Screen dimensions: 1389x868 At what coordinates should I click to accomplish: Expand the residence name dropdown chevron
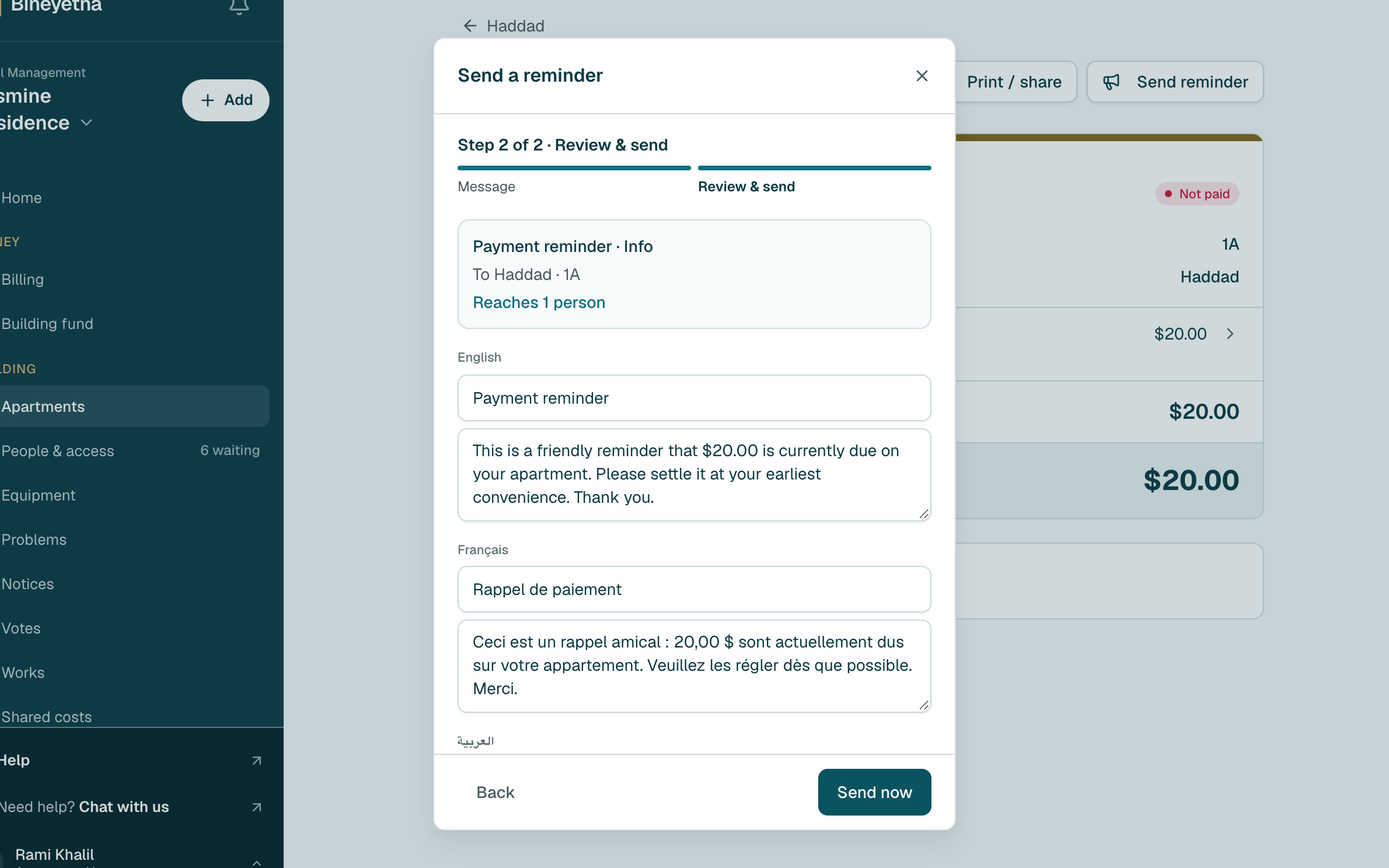click(86, 123)
